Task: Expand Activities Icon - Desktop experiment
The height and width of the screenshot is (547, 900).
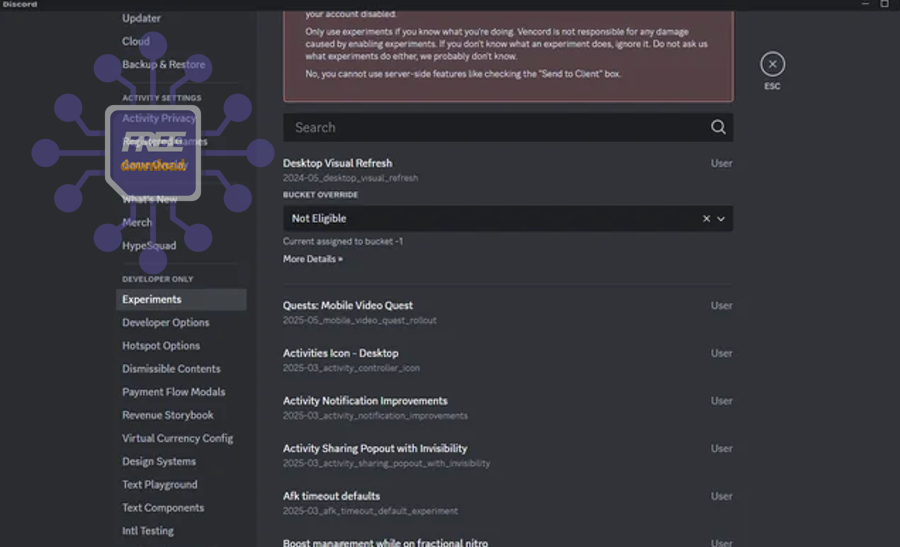Action: click(340, 353)
